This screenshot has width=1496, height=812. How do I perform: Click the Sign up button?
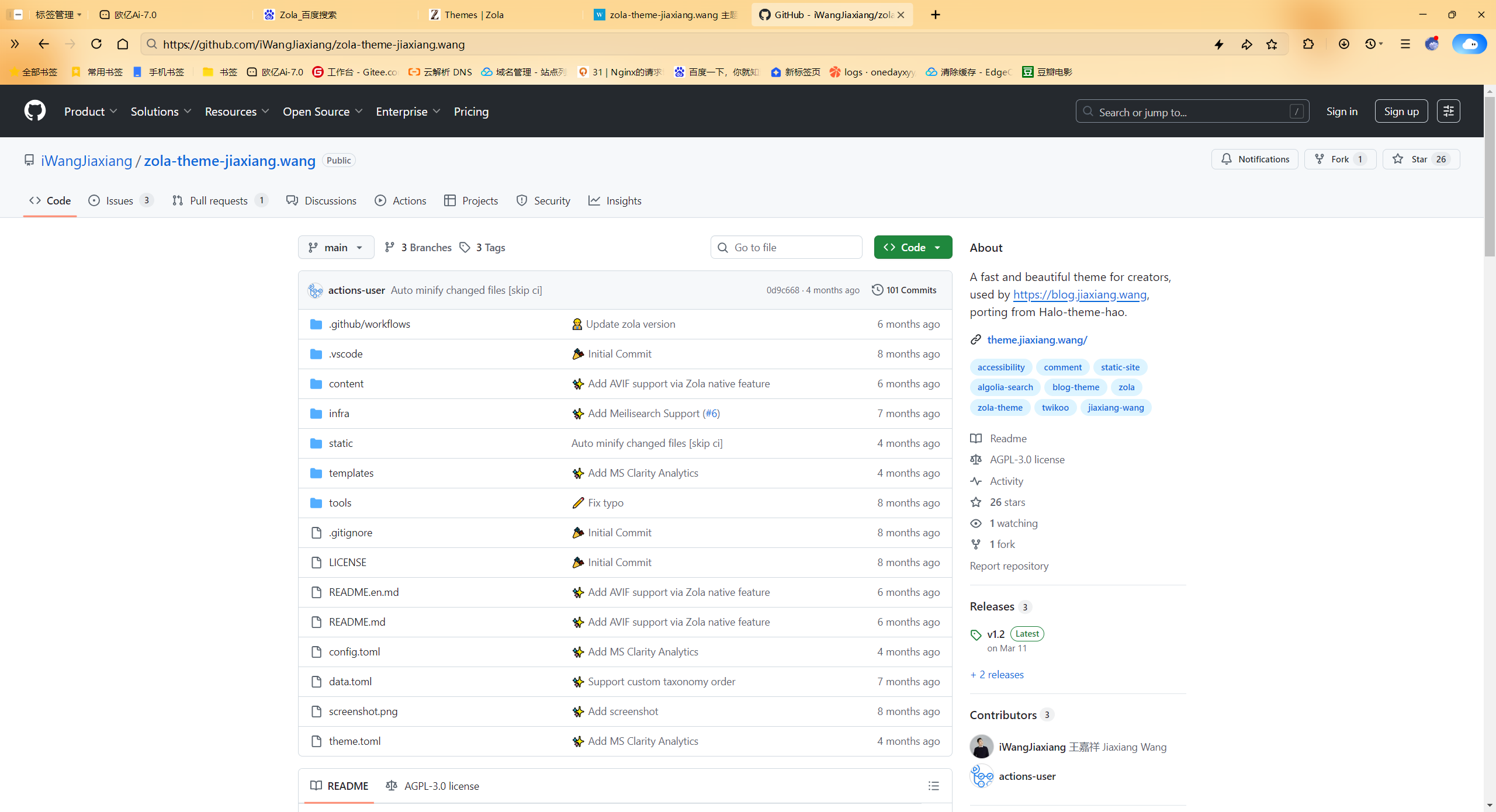point(1401,111)
